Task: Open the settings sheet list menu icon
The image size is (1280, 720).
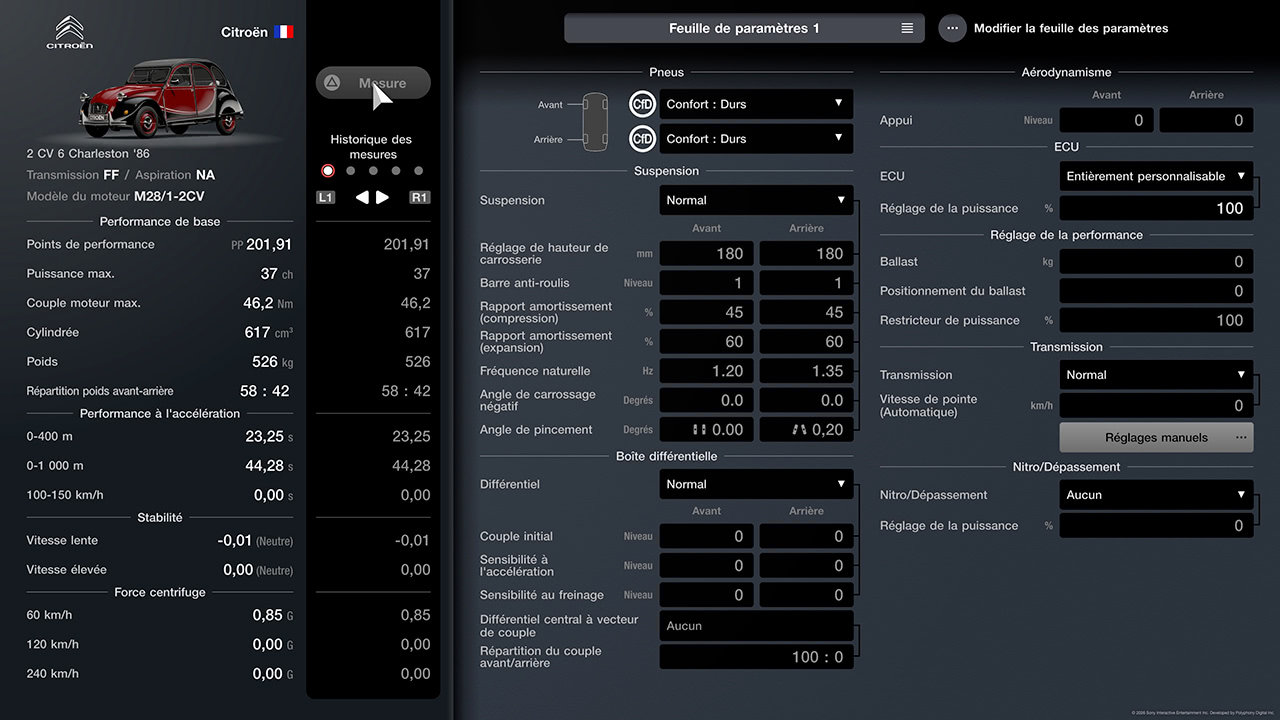Action: [907, 28]
